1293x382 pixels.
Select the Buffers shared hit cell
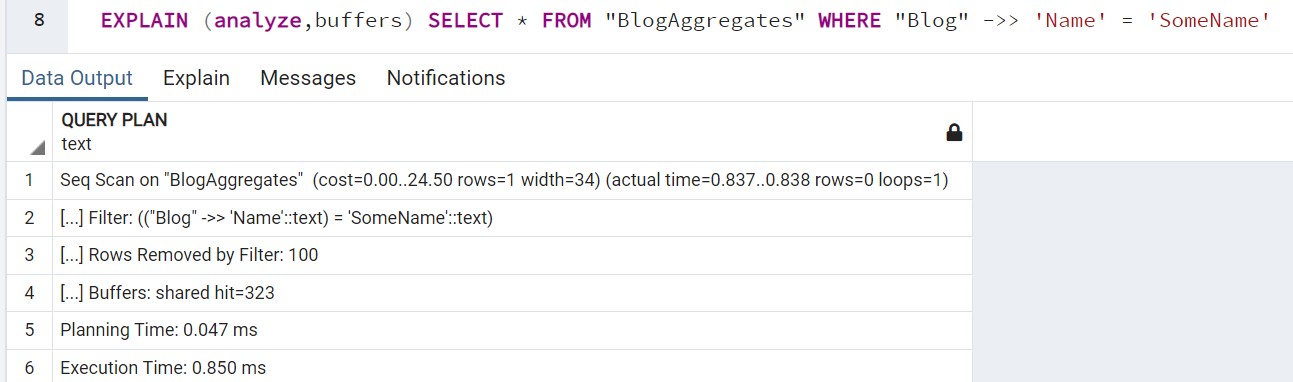coord(512,293)
